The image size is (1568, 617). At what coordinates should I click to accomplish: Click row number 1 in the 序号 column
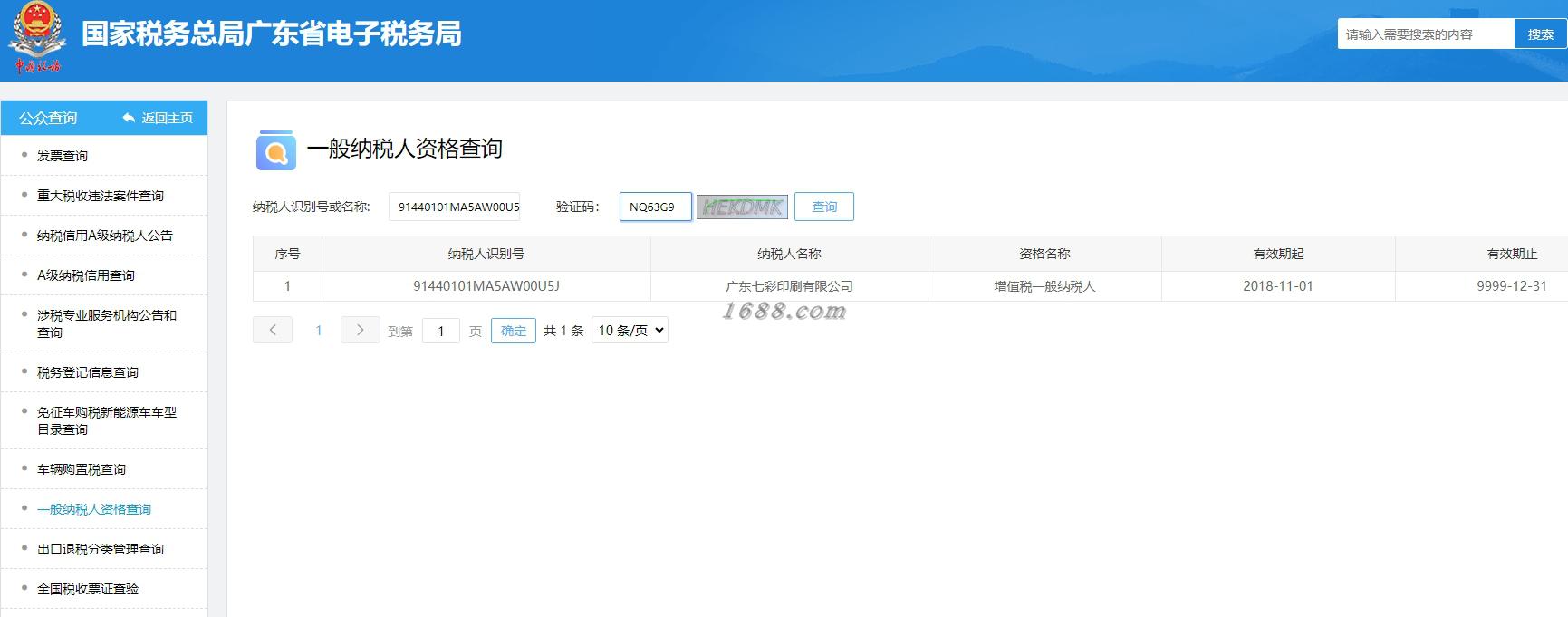point(287,286)
